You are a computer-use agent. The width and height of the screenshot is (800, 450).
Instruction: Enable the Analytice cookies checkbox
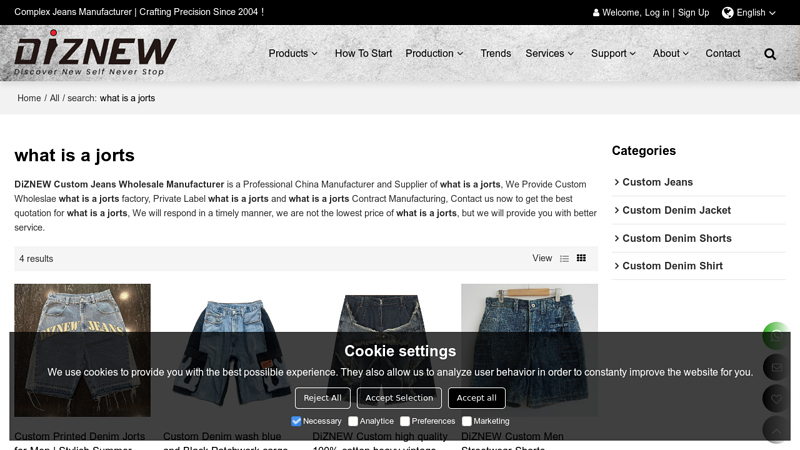coord(353,421)
